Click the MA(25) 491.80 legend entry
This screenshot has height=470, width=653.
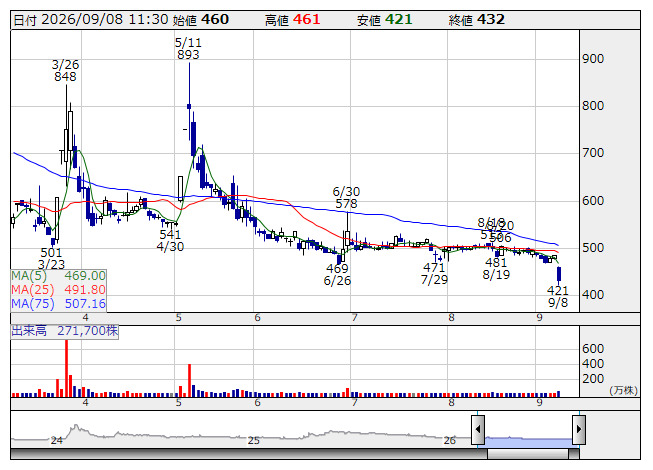pos(58,290)
